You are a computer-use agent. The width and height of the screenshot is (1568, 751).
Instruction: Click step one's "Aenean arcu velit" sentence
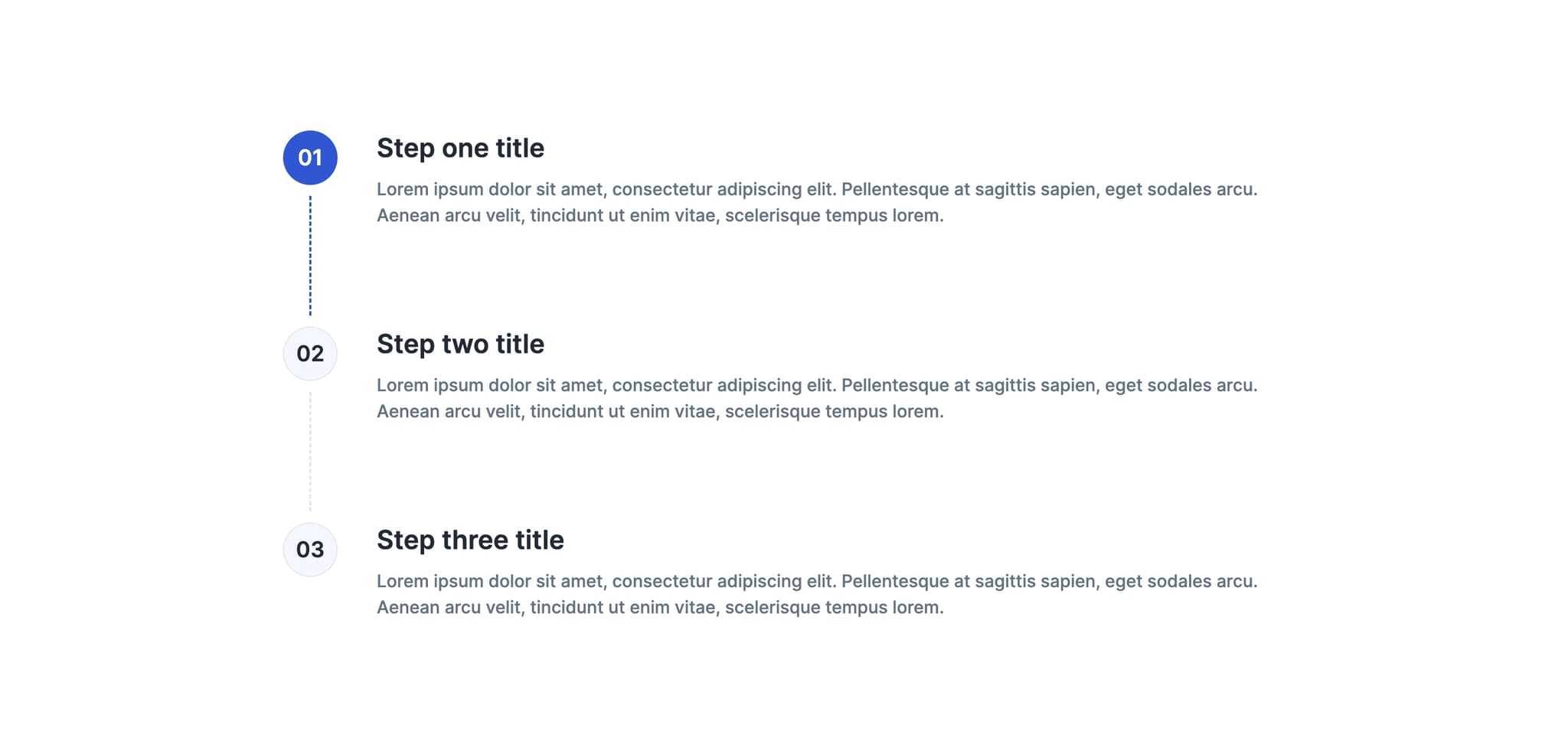point(660,215)
